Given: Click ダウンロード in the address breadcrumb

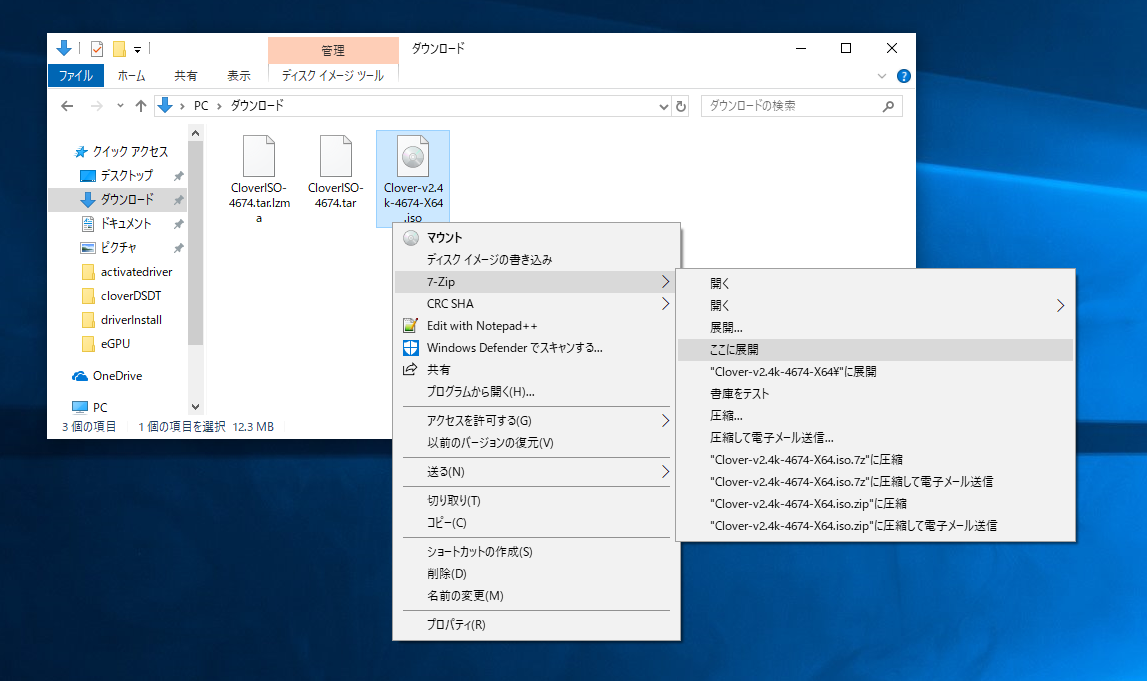Looking at the screenshot, I should click(257, 106).
